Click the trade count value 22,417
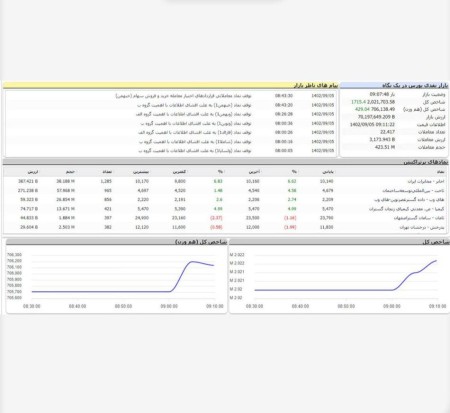The width and height of the screenshot is (450, 413). 387,132
